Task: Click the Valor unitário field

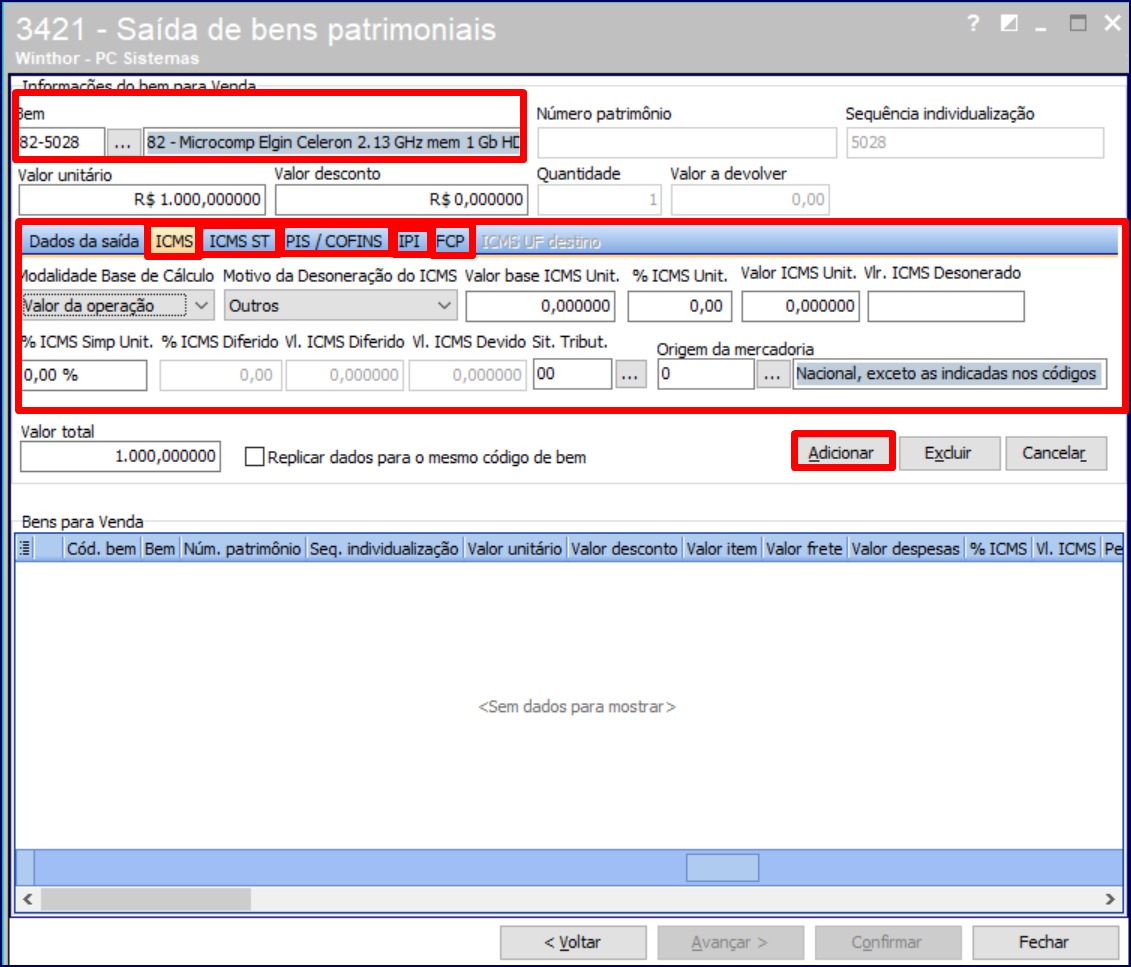Action: (142, 200)
